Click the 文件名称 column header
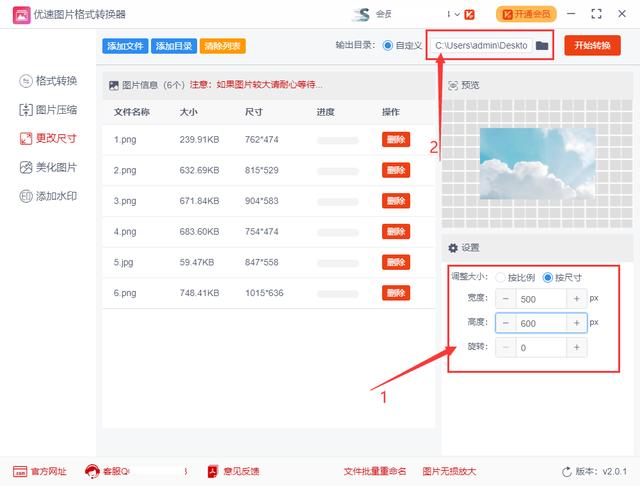This screenshot has height=486, width=640. point(131,112)
